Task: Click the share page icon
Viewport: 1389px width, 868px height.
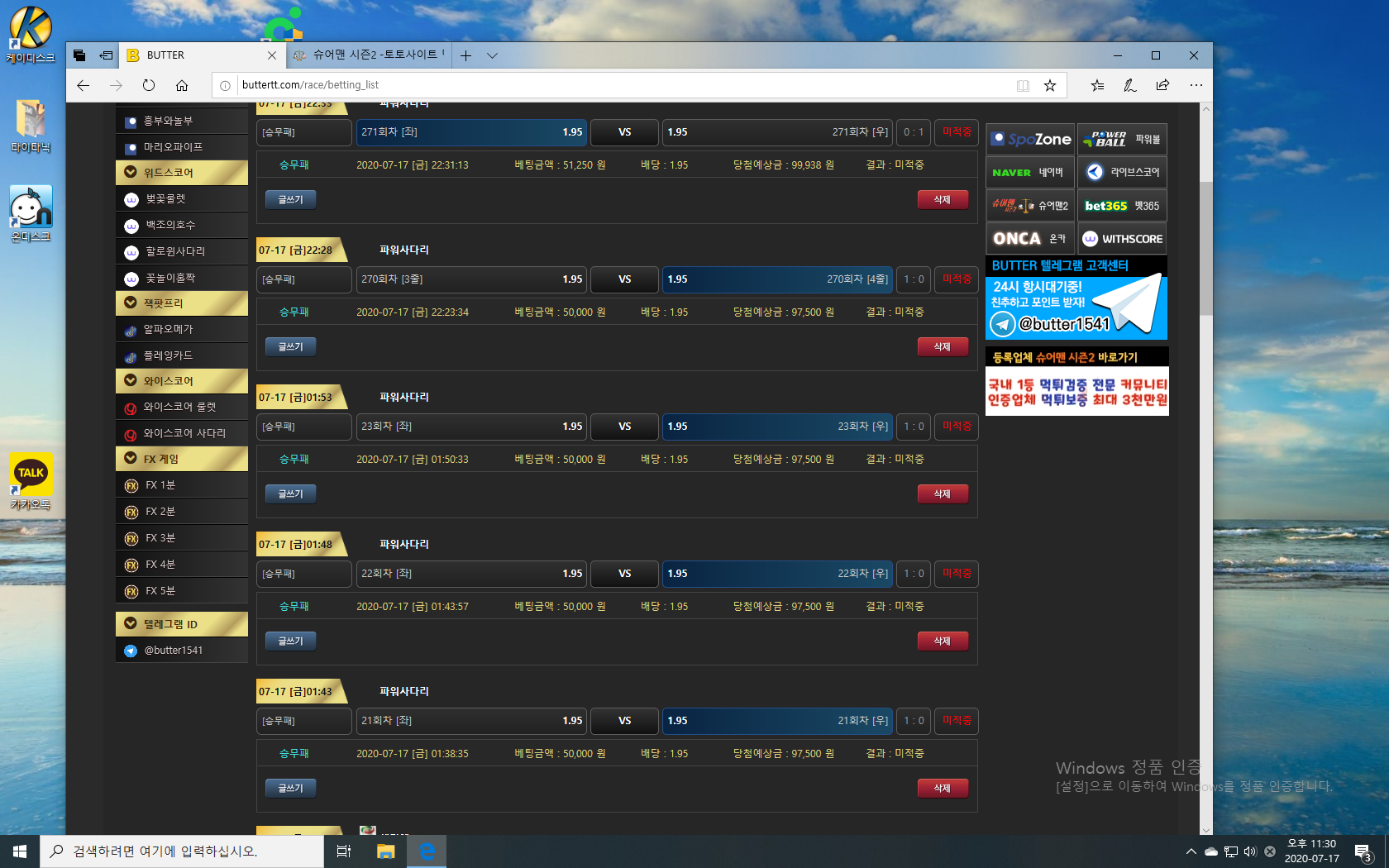Action: pos(1162,85)
